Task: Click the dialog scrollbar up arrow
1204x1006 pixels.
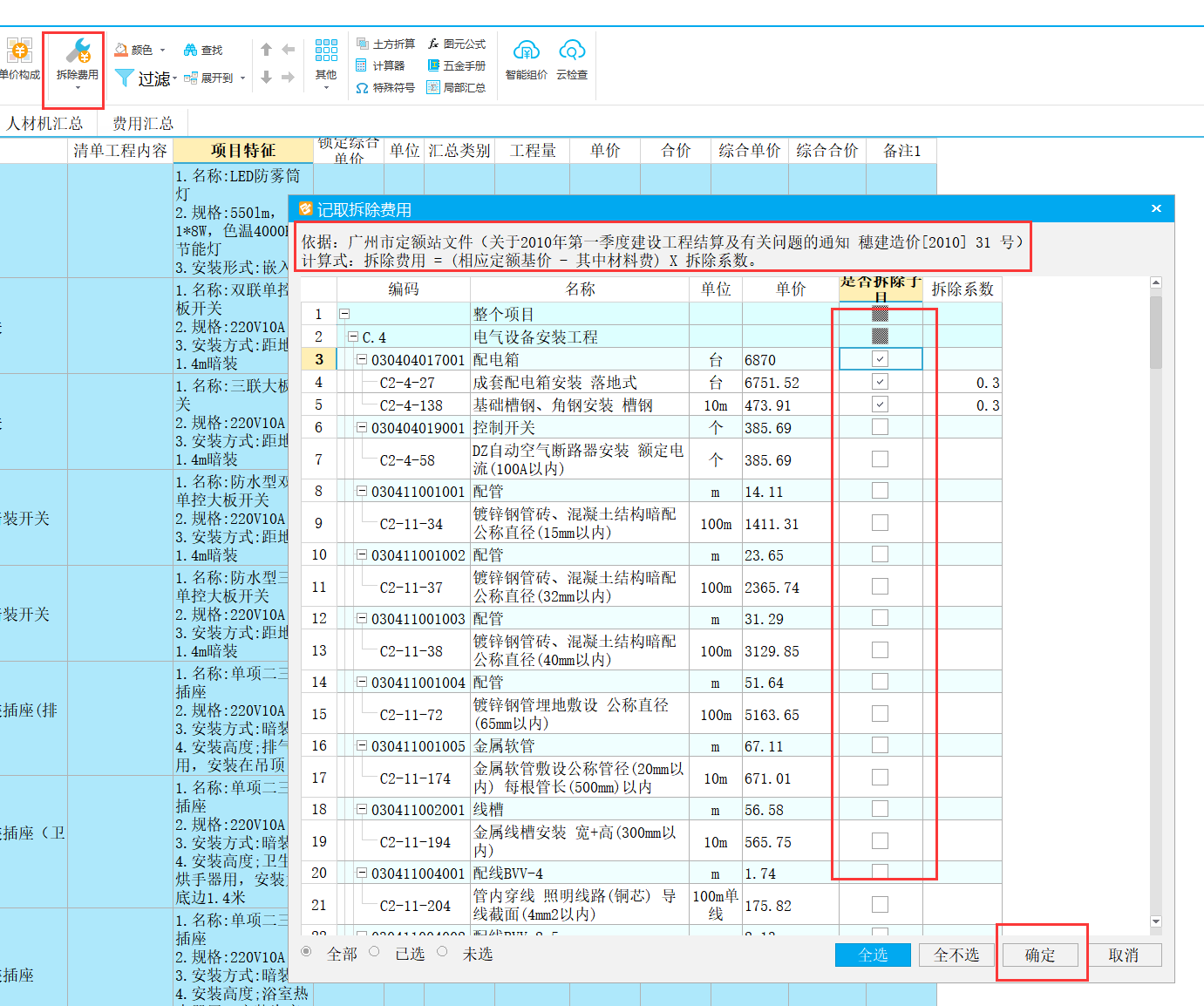Action: coord(1156,282)
